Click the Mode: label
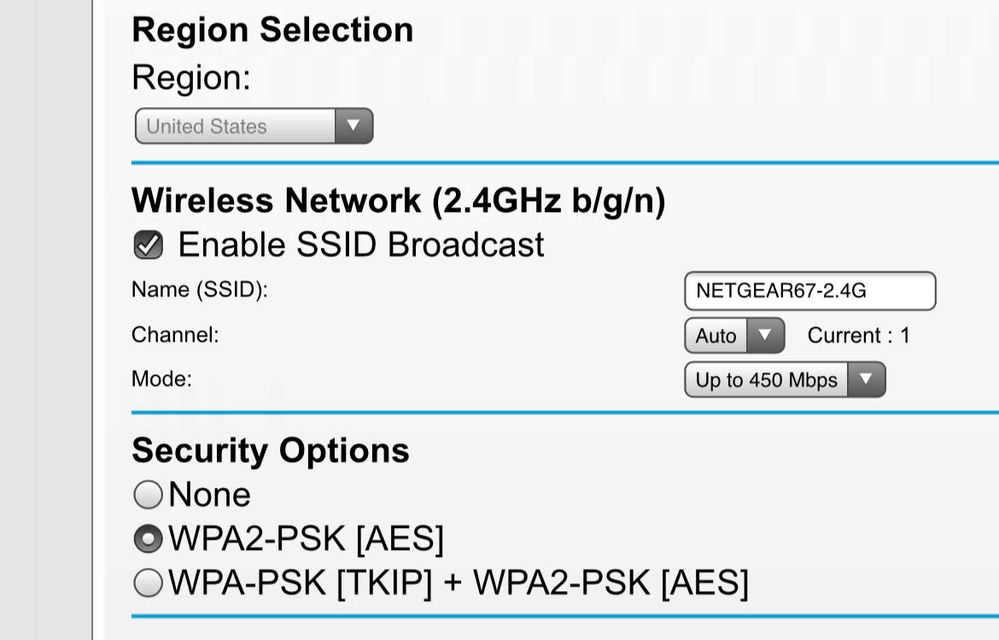The height and width of the screenshot is (640, 999). [x=161, y=379]
